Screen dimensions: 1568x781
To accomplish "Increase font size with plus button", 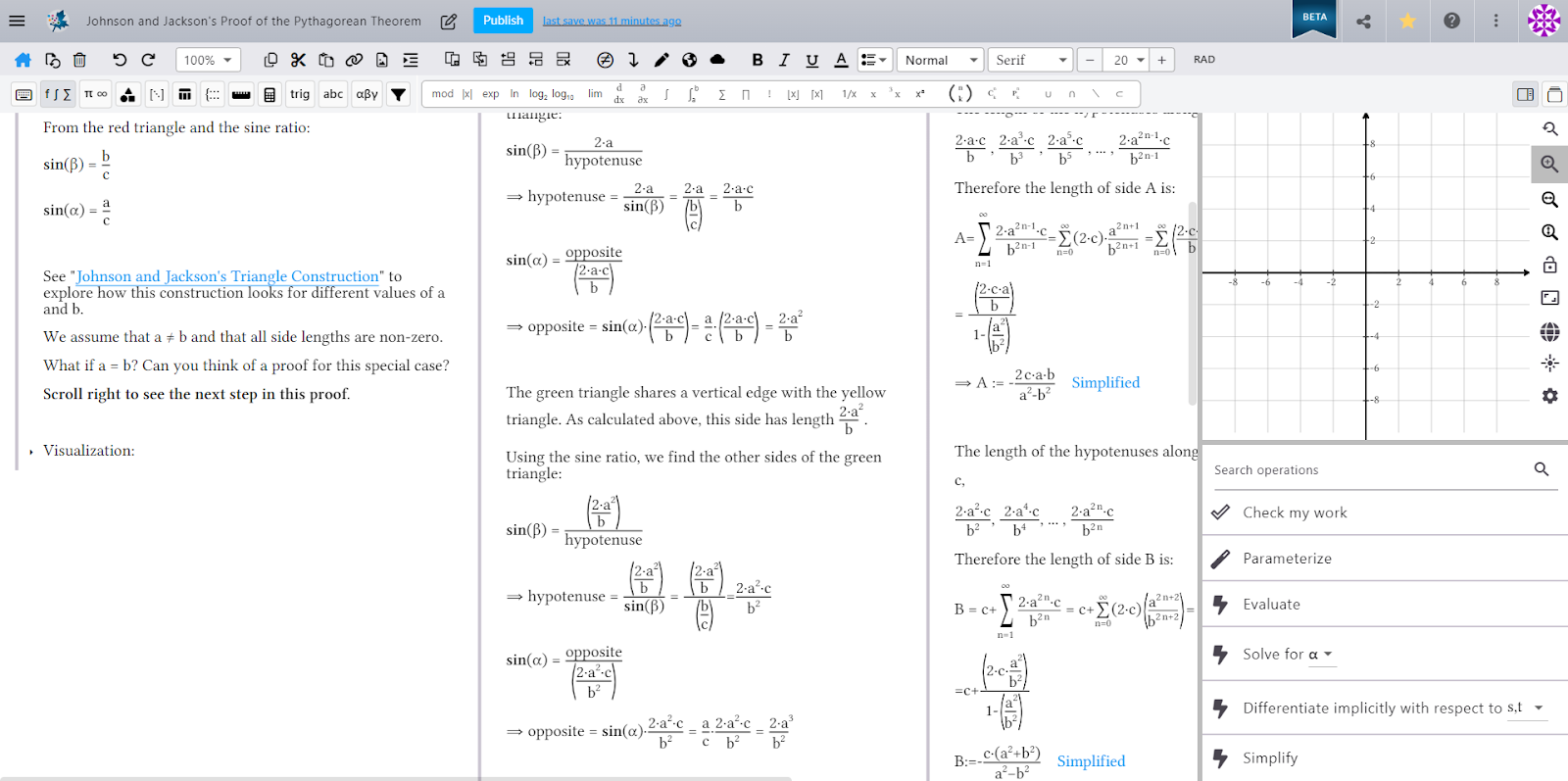I will coord(1161,60).
